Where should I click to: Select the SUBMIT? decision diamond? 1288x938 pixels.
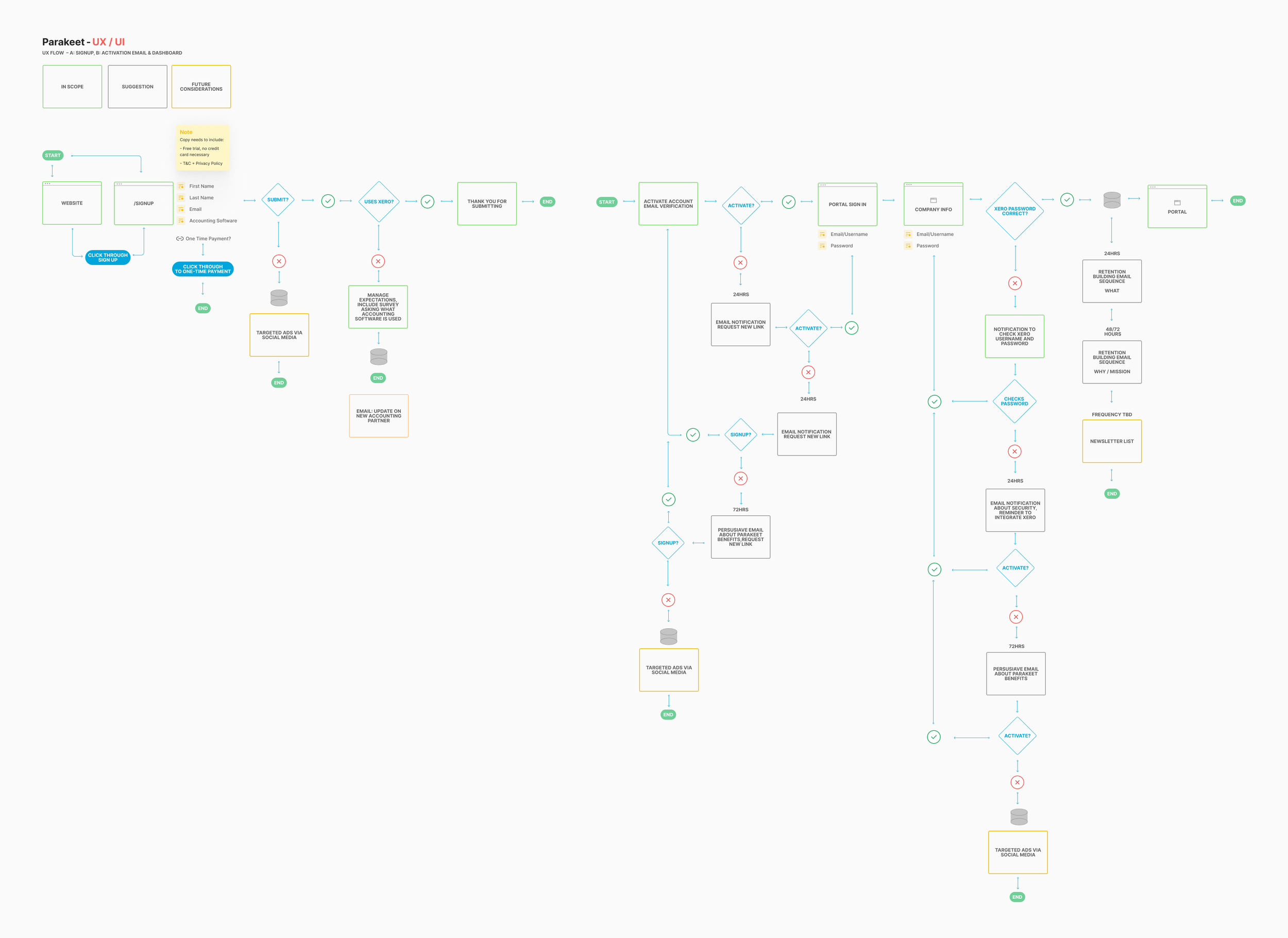(278, 200)
